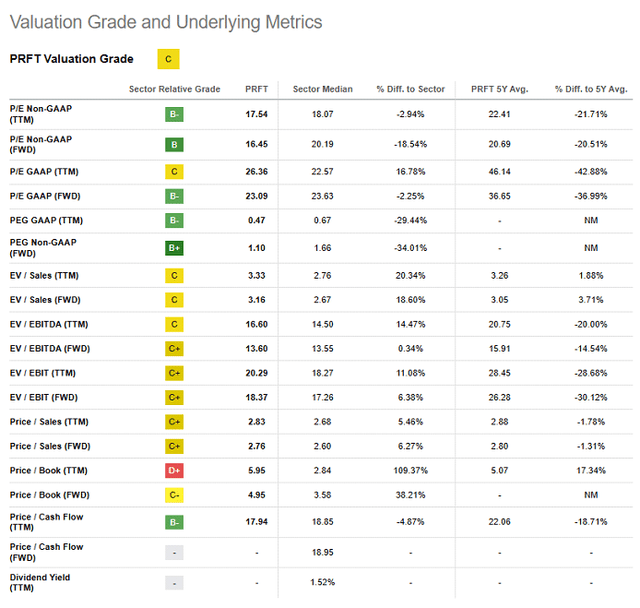Viewport: 640px width, 608px height.
Task: Click the C+ grade badge for EV / EBIT (FWD)
Action: pos(174,397)
